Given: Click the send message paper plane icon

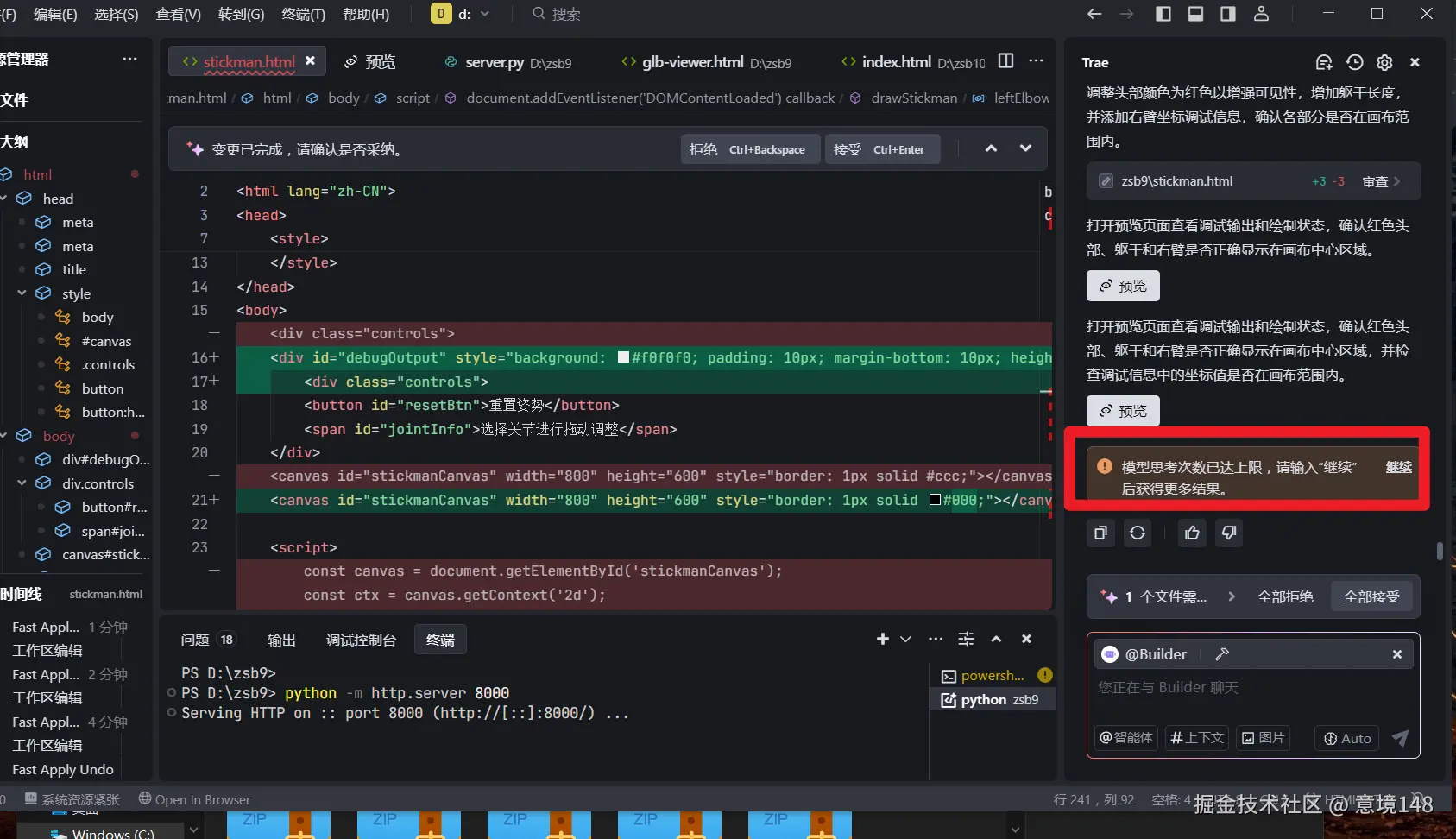Looking at the screenshot, I should 1400,738.
